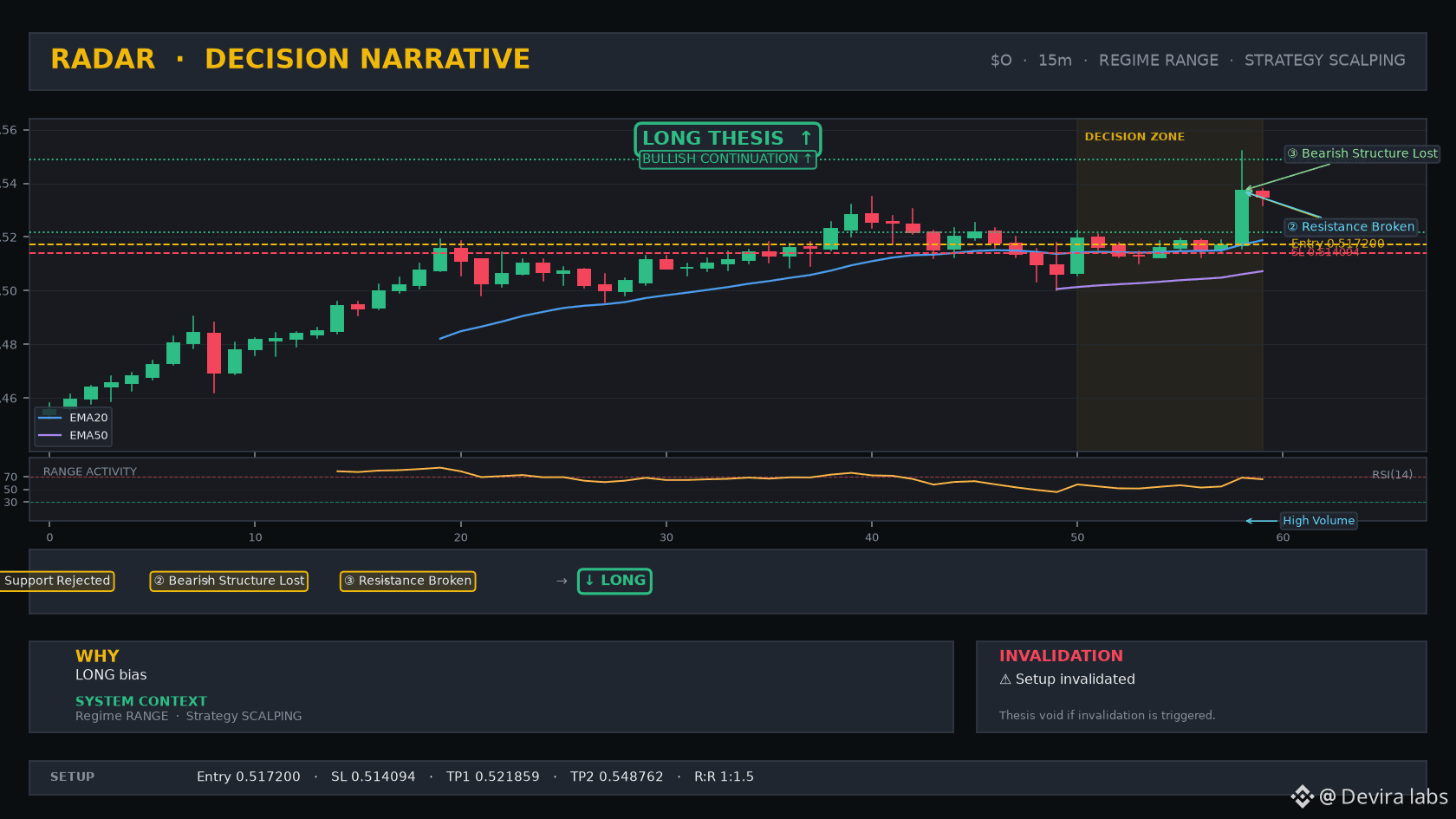The width and height of the screenshot is (1456, 819).
Task: Click the High Volume annotation label
Action: coord(1318,521)
